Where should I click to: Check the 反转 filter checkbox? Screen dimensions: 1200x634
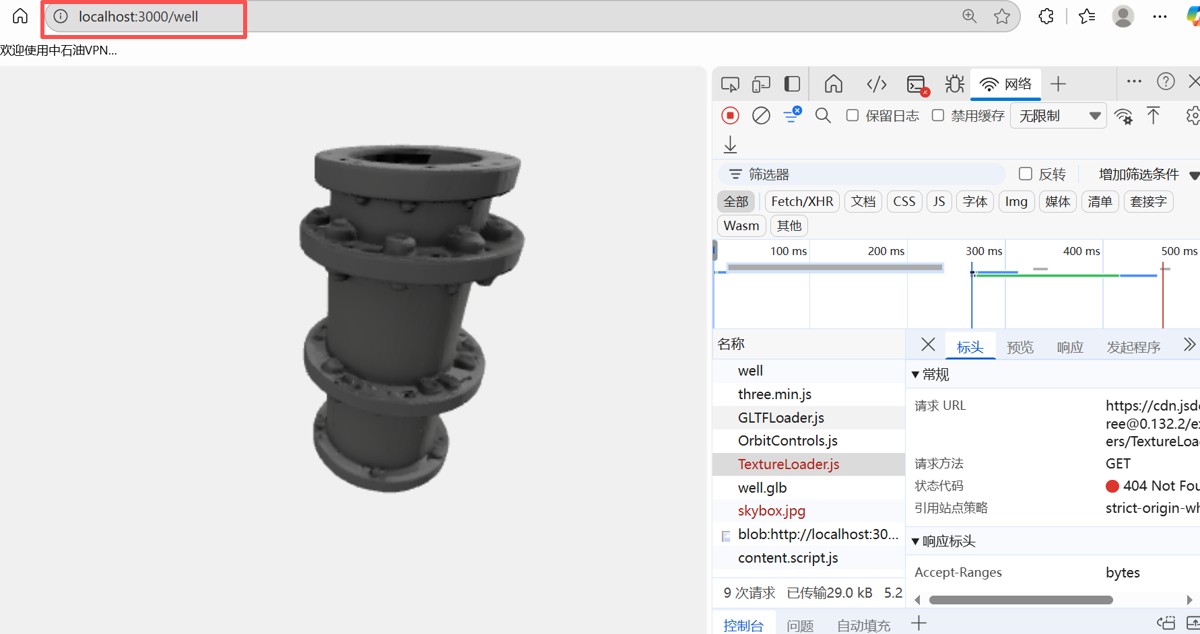point(1025,174)
